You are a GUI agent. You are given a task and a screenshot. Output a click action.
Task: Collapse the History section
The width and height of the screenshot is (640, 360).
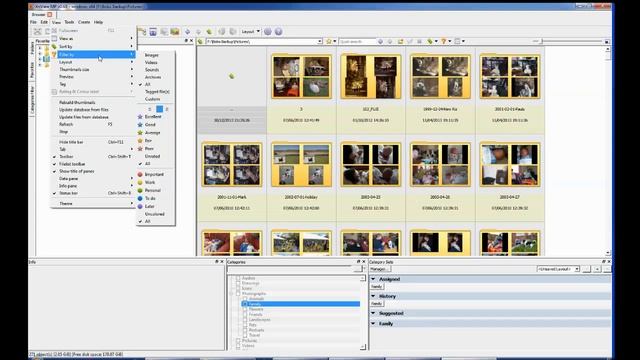(x=373, y=296)
